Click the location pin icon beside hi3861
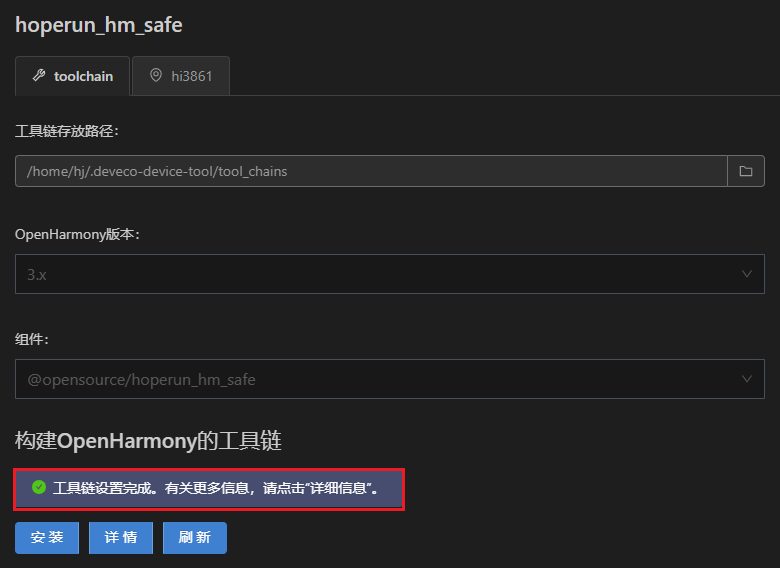 pos(156,75)
